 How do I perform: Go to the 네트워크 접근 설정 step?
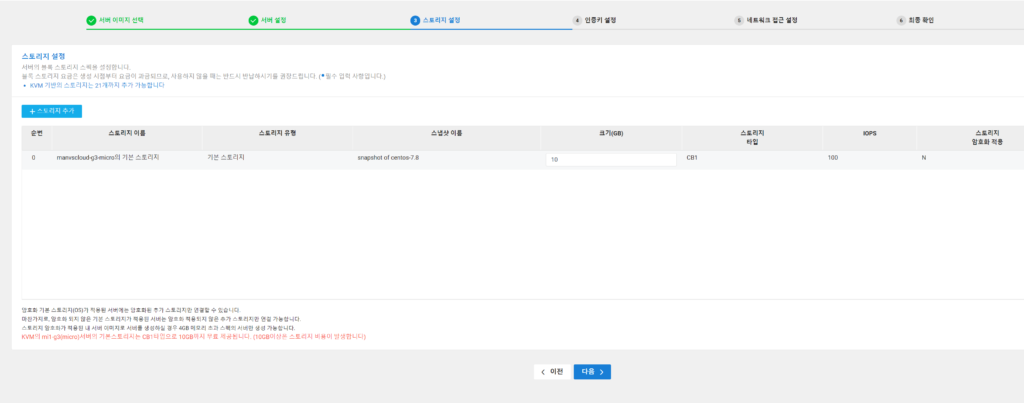[772, 20]
